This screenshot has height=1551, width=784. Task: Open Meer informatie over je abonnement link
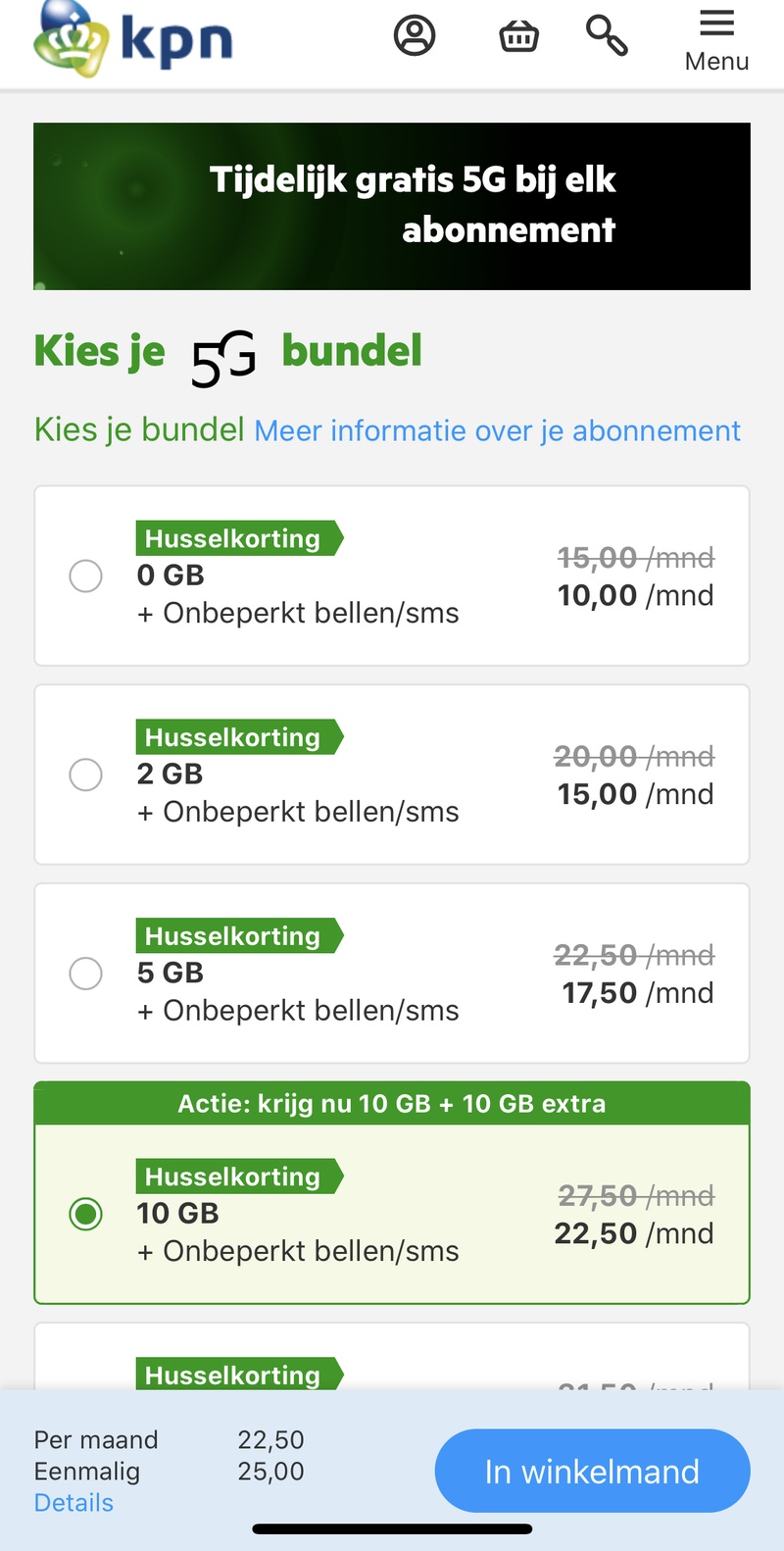click(497, 430)
